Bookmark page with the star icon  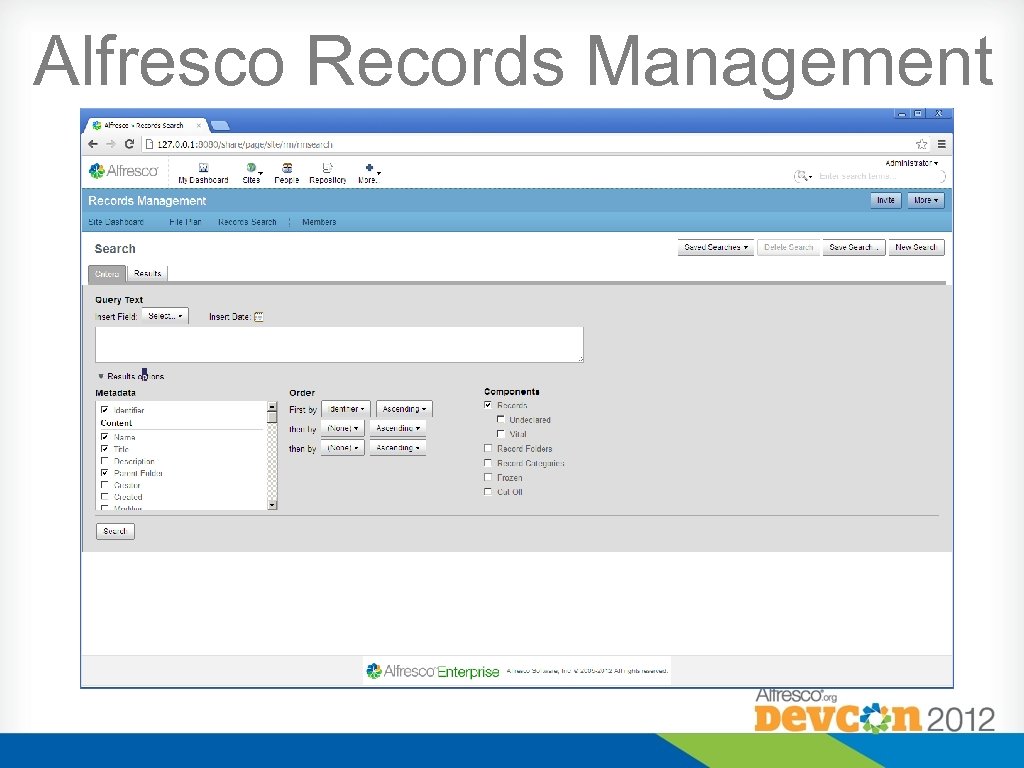[x=921, y=144]
